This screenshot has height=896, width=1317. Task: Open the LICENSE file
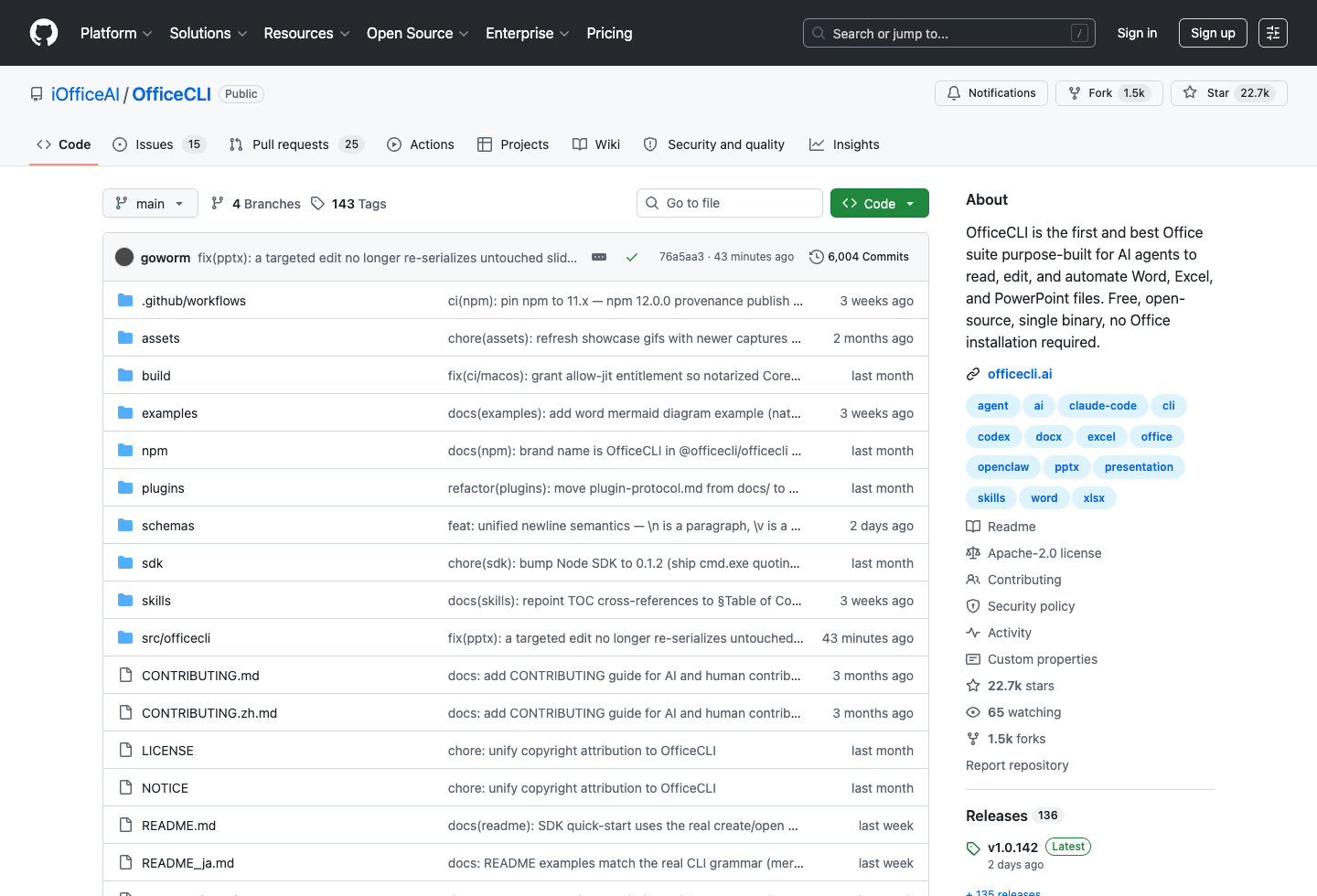167,751
